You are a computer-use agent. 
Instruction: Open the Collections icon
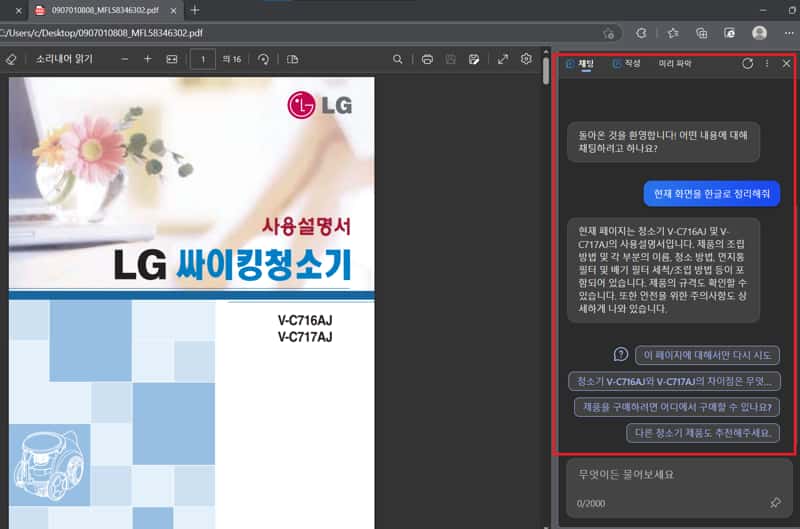click(x=702, y=33)
